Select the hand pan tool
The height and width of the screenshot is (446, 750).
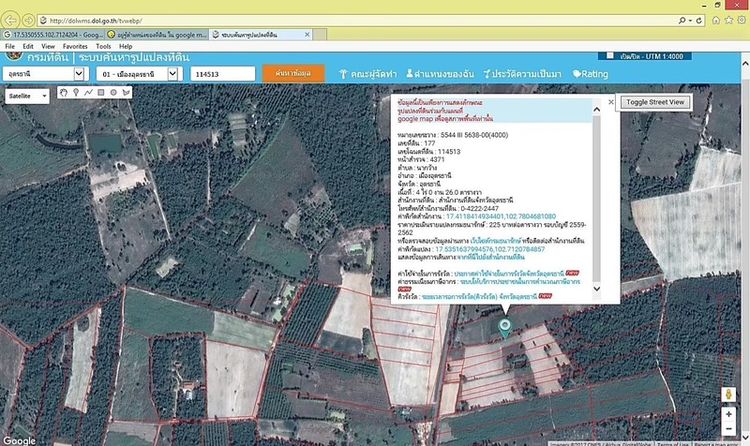coord(64,92)
